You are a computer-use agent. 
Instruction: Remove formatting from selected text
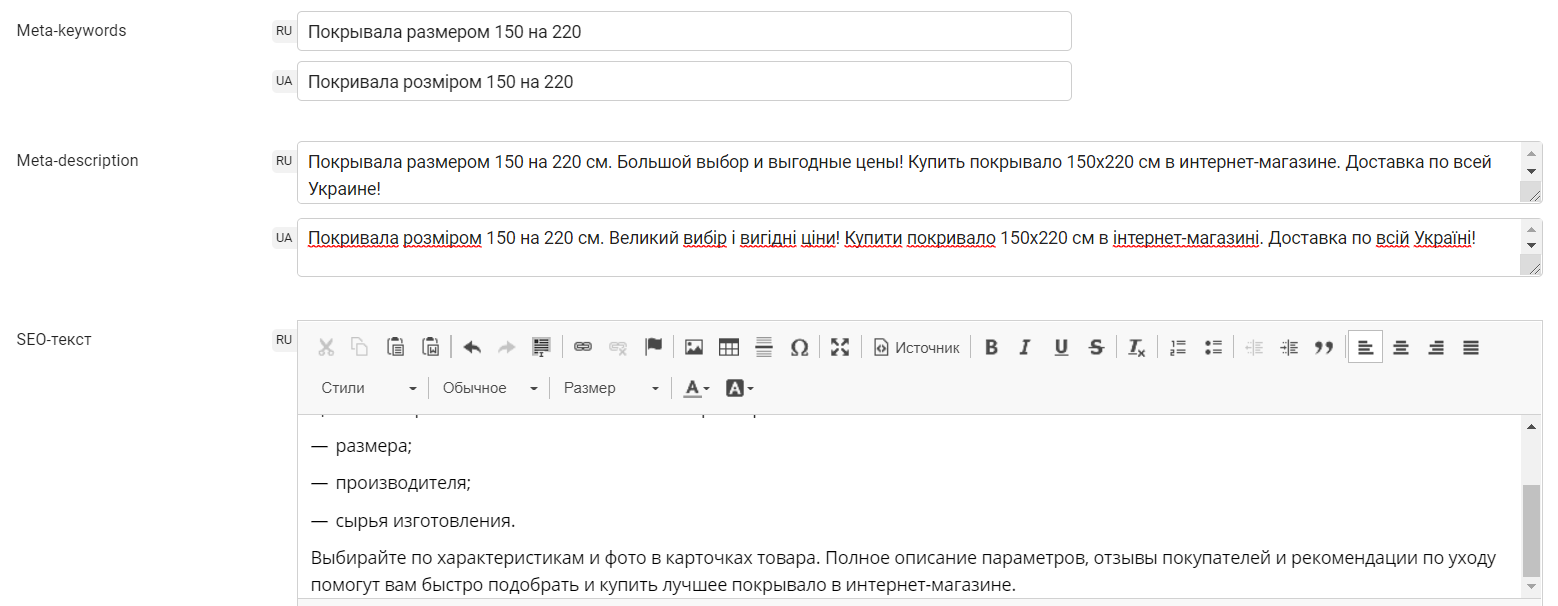1136,348
